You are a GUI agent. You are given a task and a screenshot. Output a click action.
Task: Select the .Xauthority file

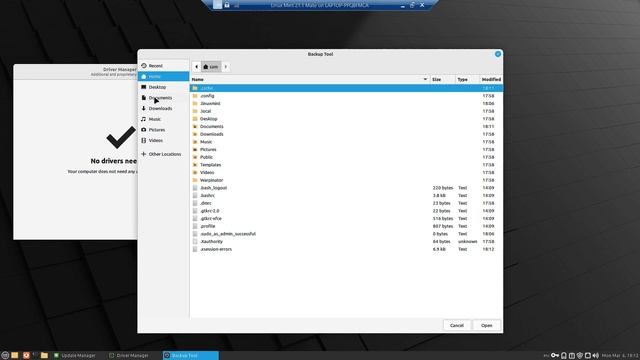[x=346, y=242]
